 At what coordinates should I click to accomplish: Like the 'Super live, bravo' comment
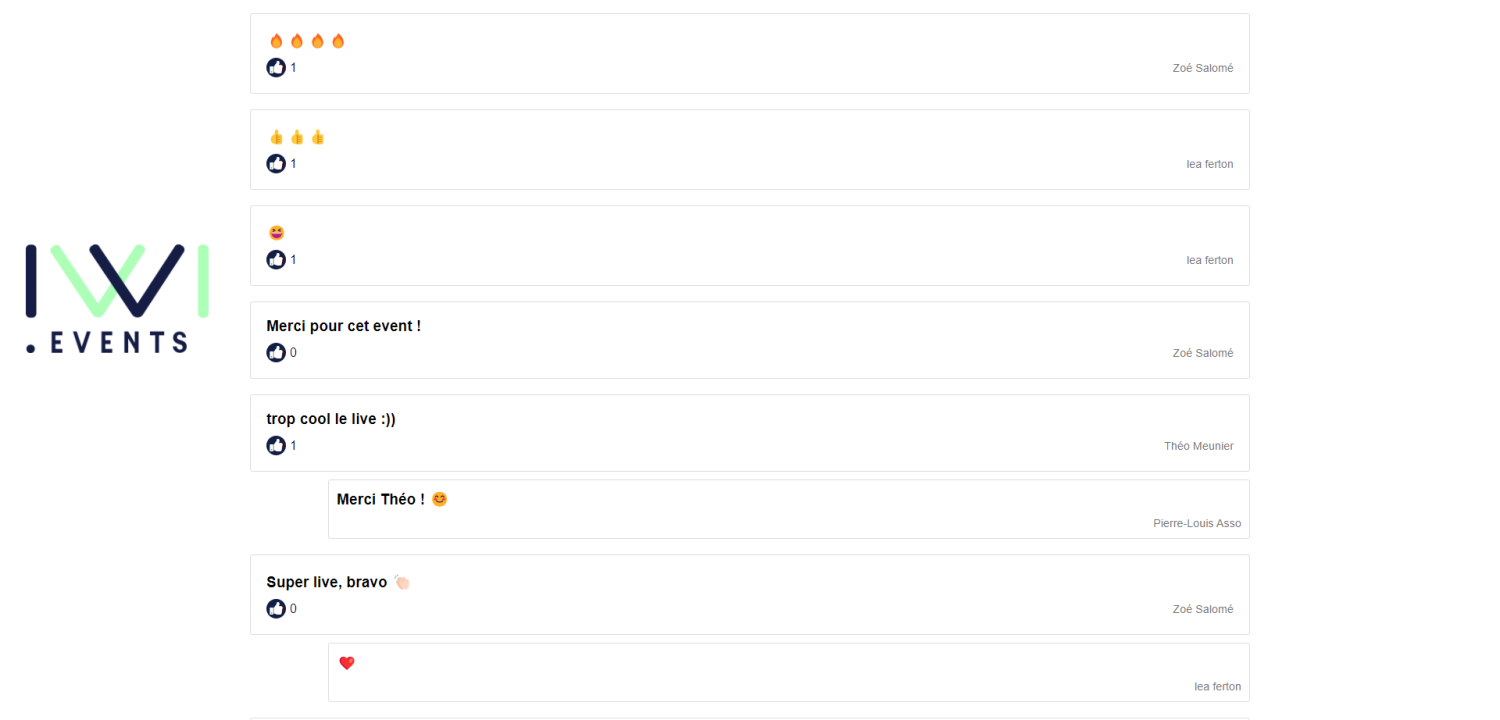click(276, 608)
